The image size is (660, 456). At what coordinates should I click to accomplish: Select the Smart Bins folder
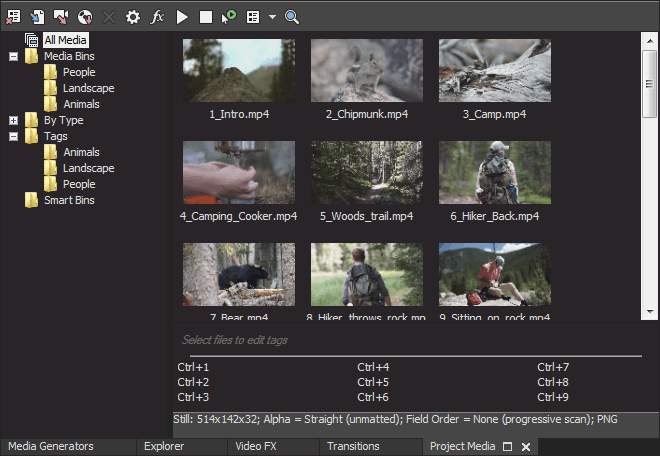click(x=69, y=200)
